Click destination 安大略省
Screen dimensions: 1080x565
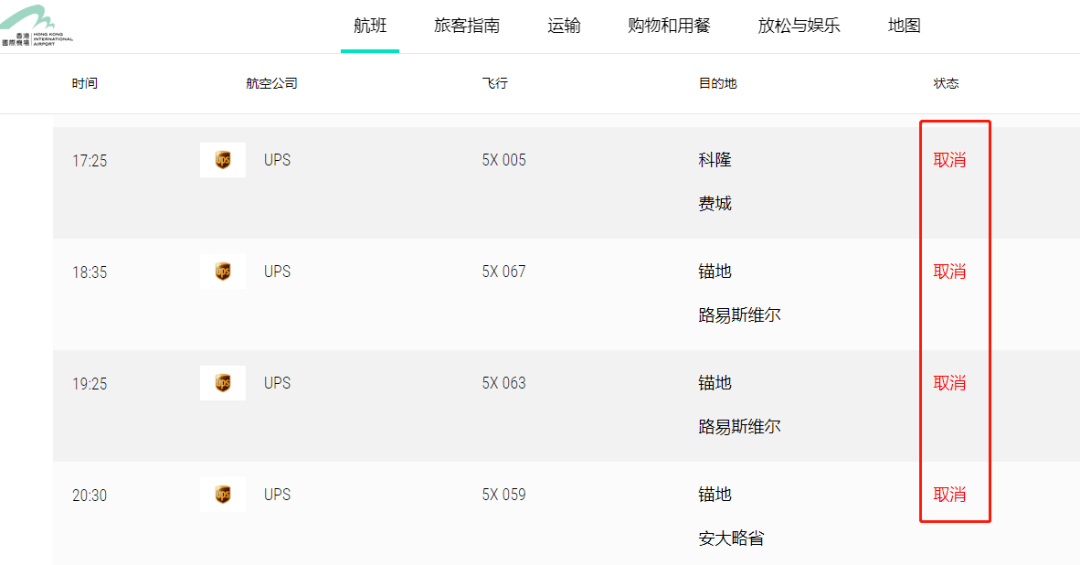tap(731, 538)
